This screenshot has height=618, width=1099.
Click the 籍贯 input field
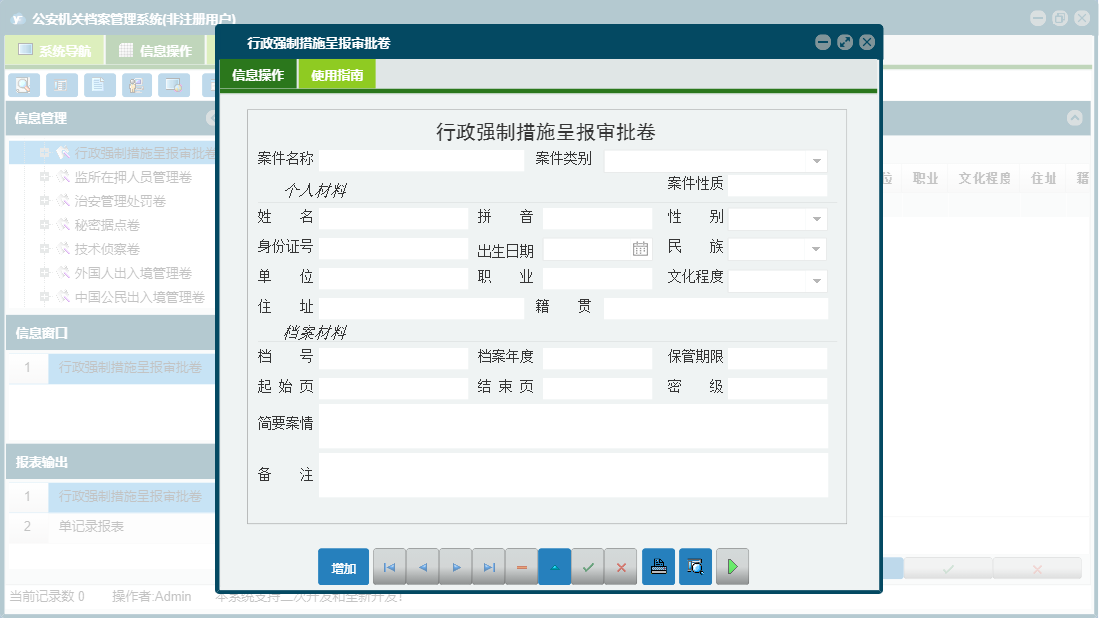pyautogui.click(x=716, y=308)
